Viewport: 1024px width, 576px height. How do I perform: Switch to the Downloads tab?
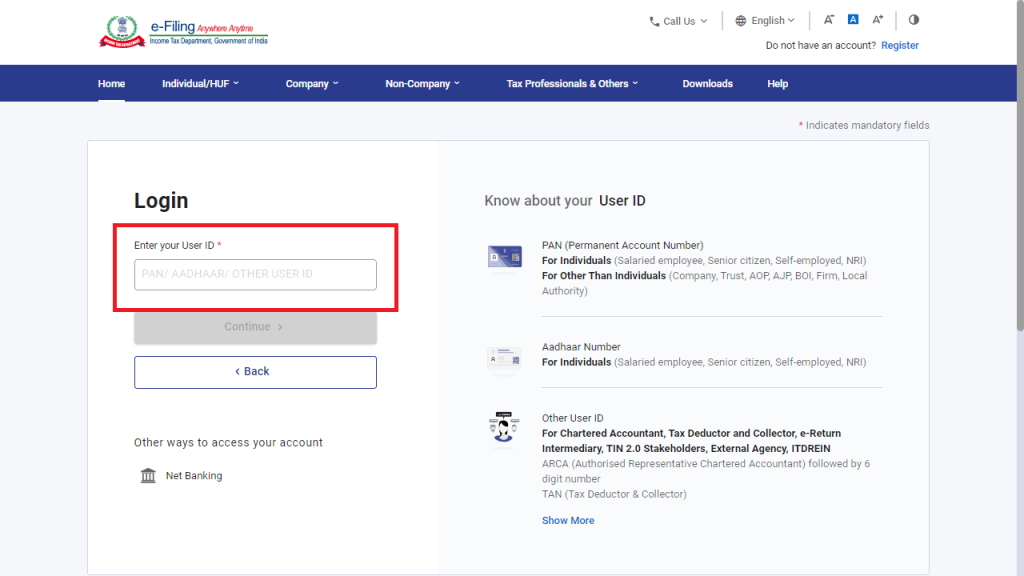coord(707,83)
